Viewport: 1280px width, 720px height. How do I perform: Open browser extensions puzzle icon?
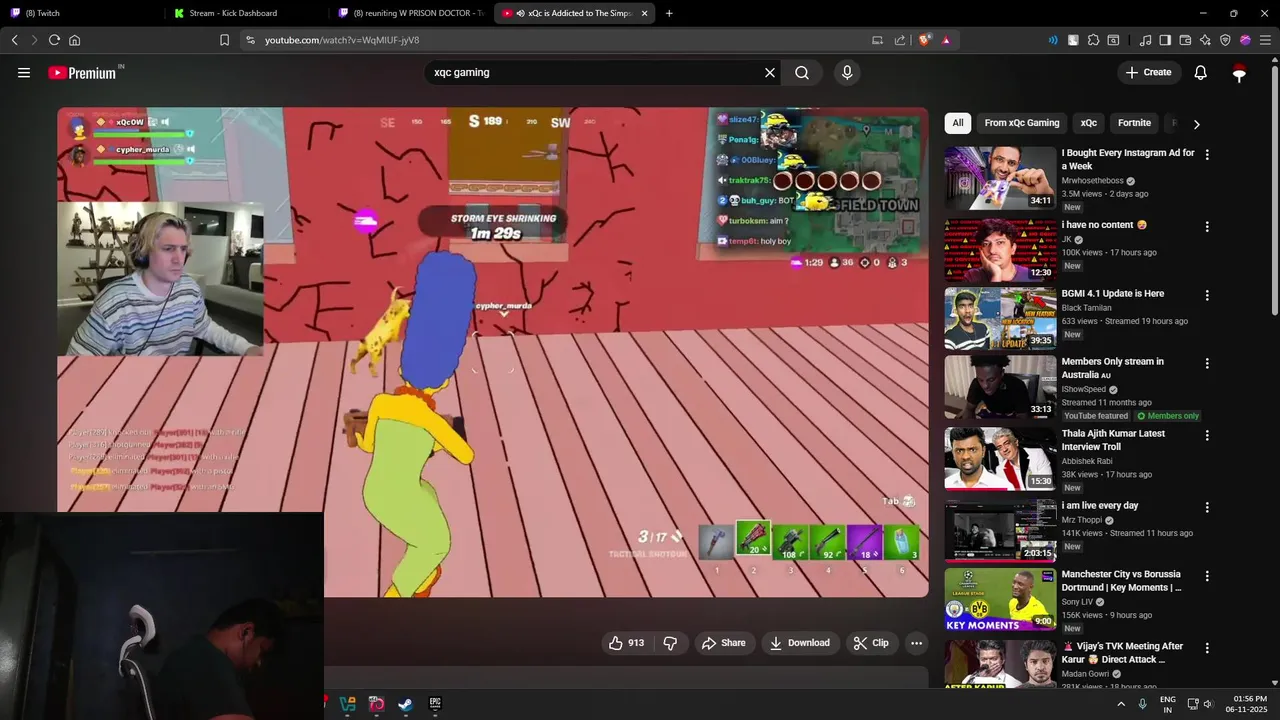pyautogui.click(x=1094, y=40)
